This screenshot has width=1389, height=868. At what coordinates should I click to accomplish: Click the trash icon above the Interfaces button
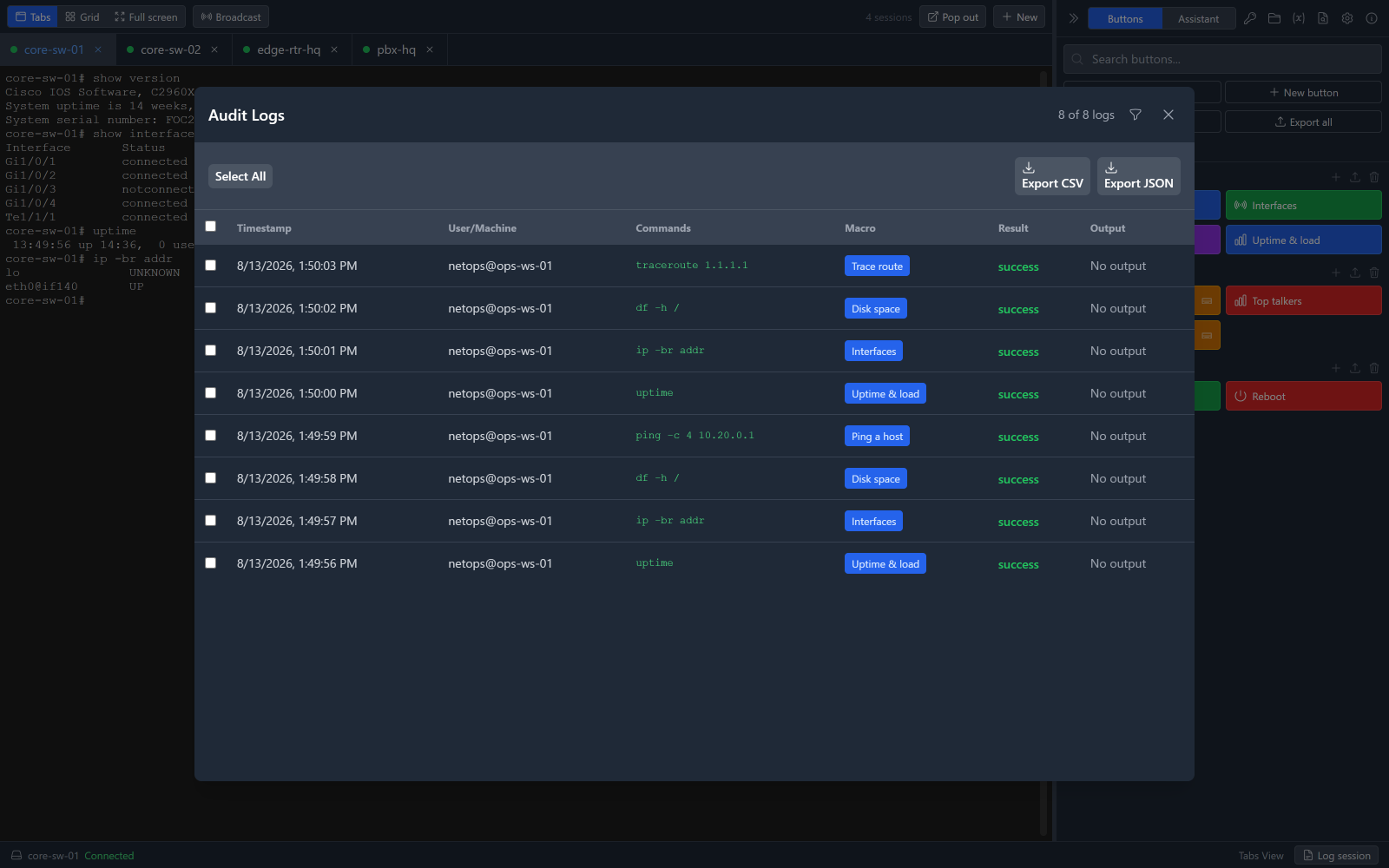coord(1374,177)
